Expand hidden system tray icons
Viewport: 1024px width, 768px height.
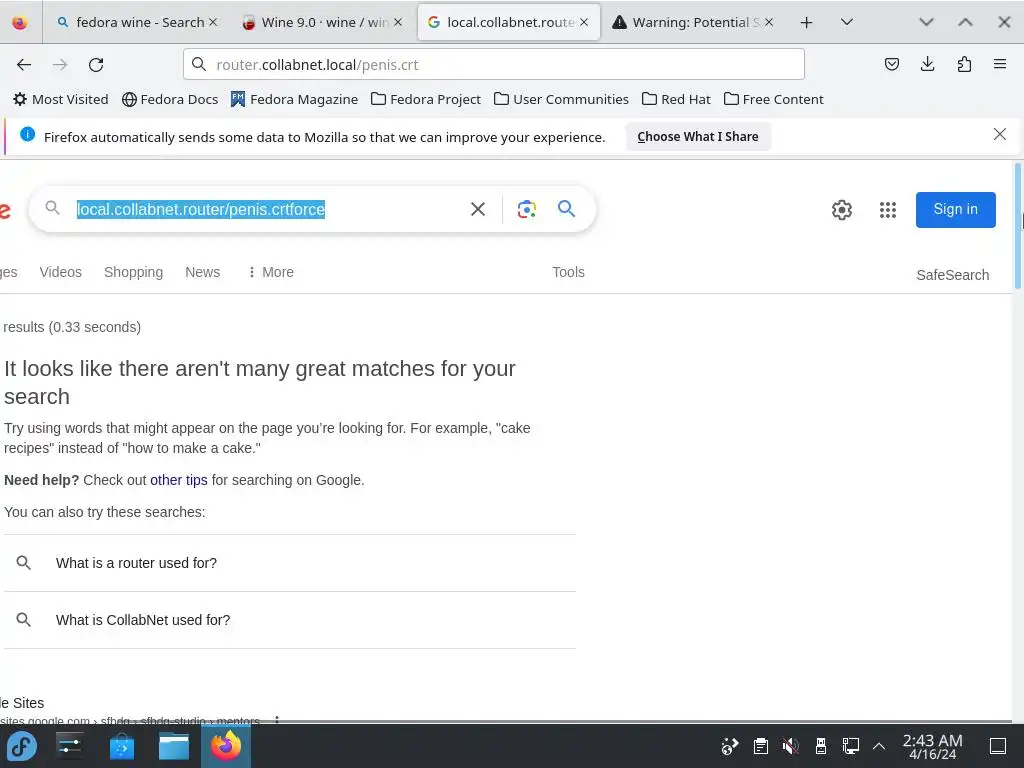click(879, 746)
